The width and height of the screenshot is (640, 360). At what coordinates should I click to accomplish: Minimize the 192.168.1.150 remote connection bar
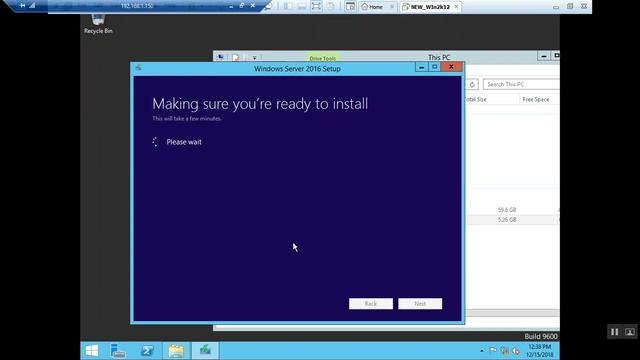coord(231,6)
